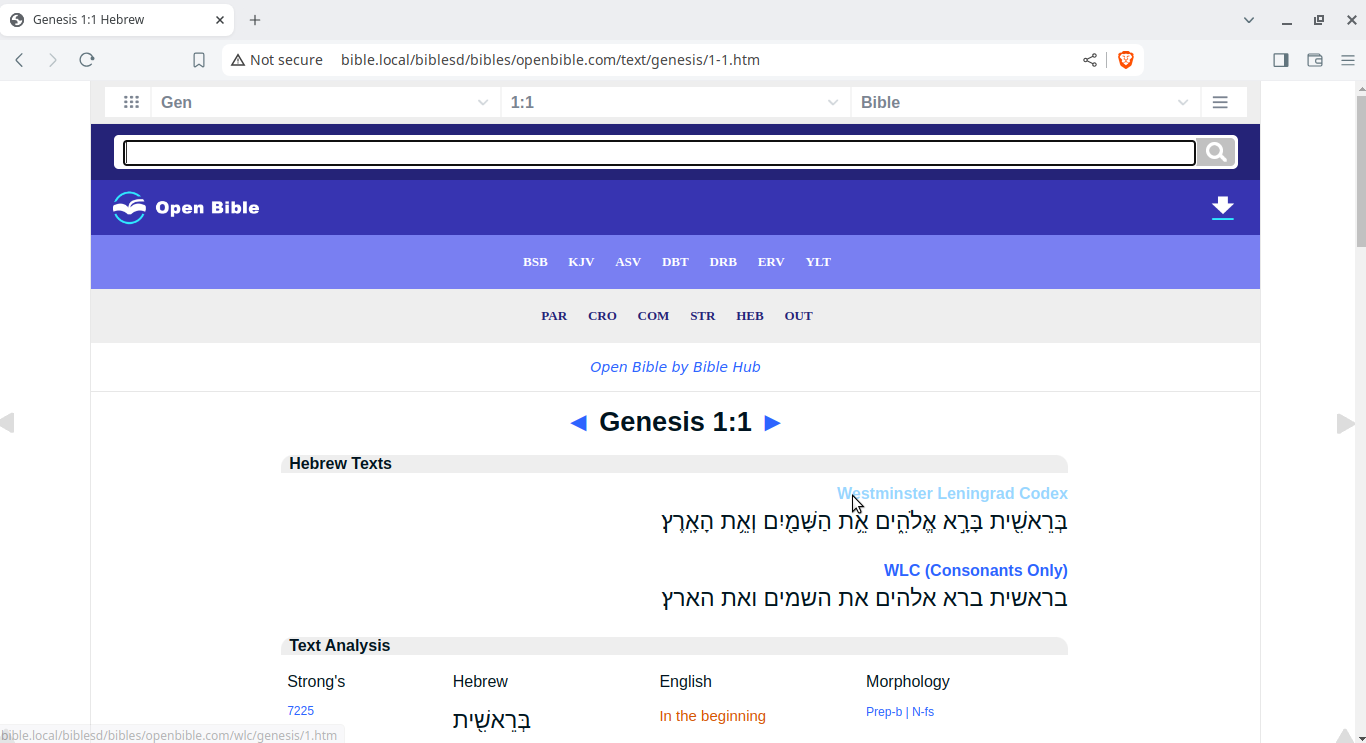Open the Westminster Leningrad Codex link
The height and width of the screenshot is (743, 1366).
coord(952,493)
